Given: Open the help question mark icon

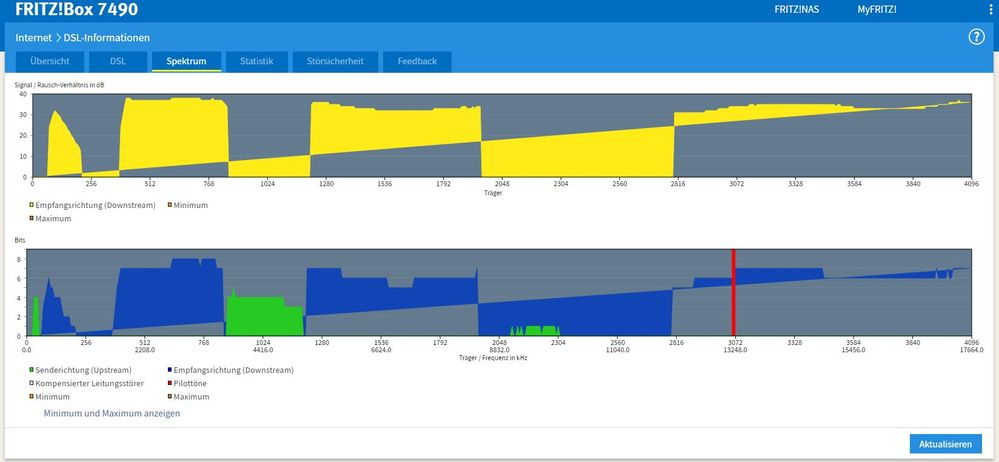Looking at the screenshot, I should [976, 37].
